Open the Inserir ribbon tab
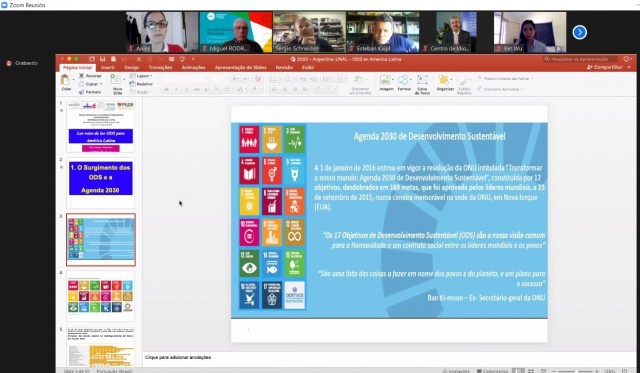 (108, 68)
